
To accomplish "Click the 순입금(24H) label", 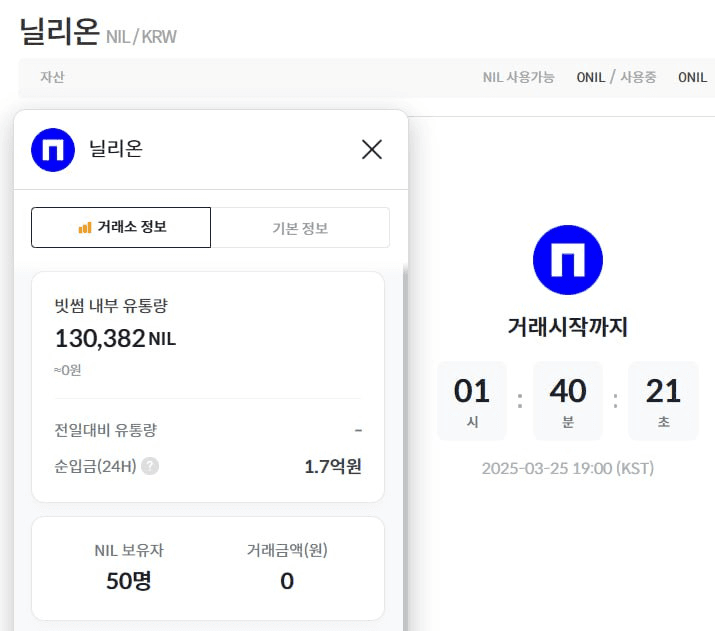I will (x=95, y=466).
